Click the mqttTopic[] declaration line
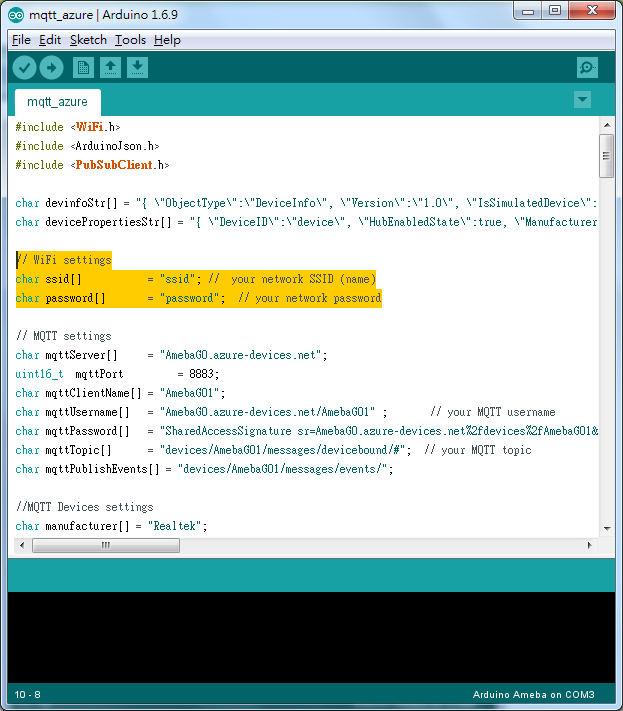The height and width of the screenshot is (711, 623). [273, 450]
